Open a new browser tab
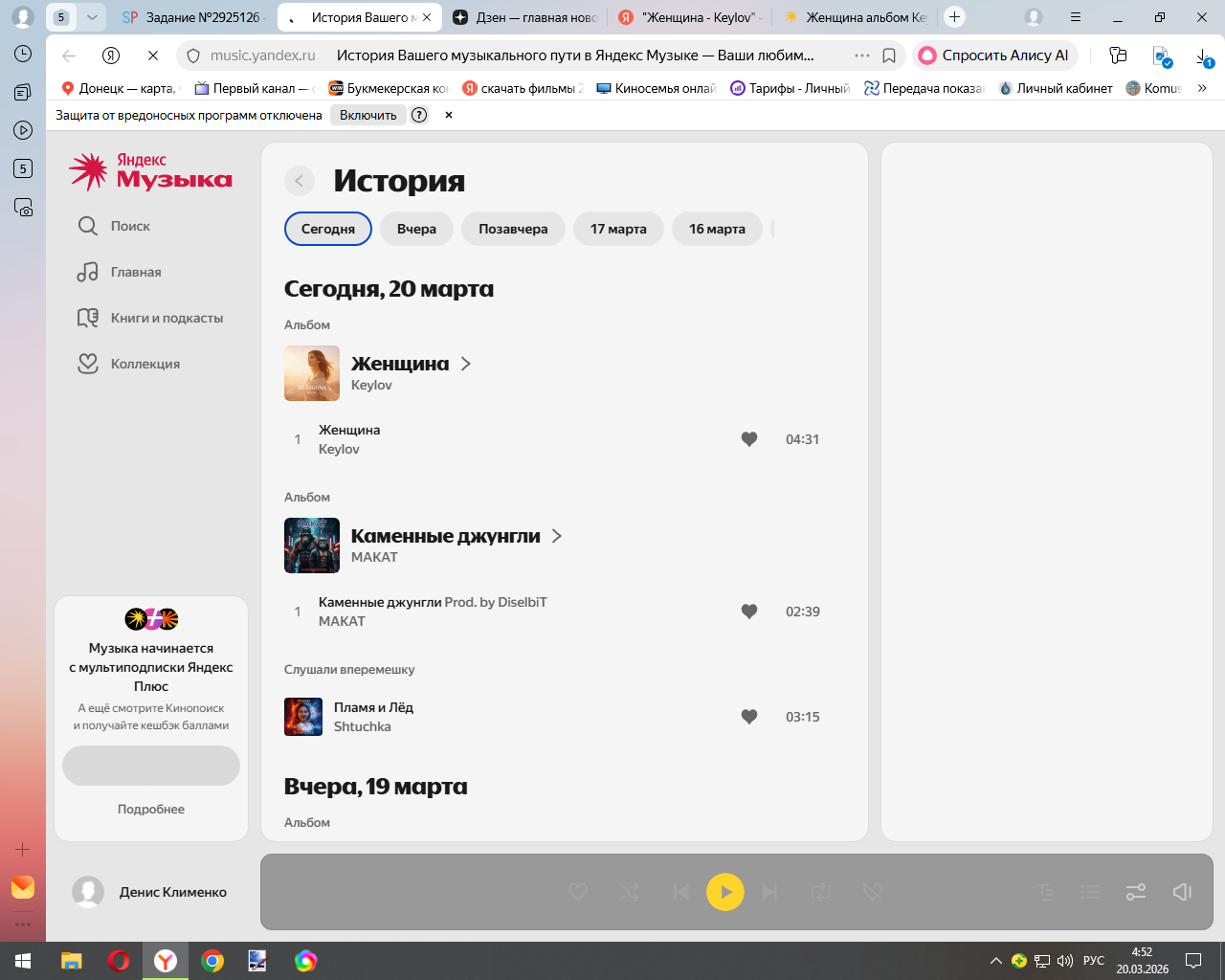This screenshot has width=1225, height=980. point(954,17)
